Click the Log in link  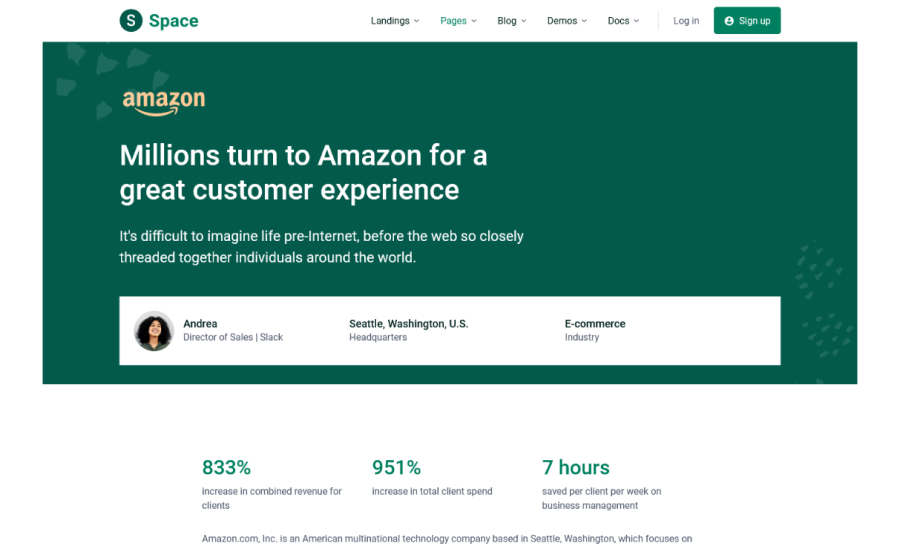coord(686,21)
